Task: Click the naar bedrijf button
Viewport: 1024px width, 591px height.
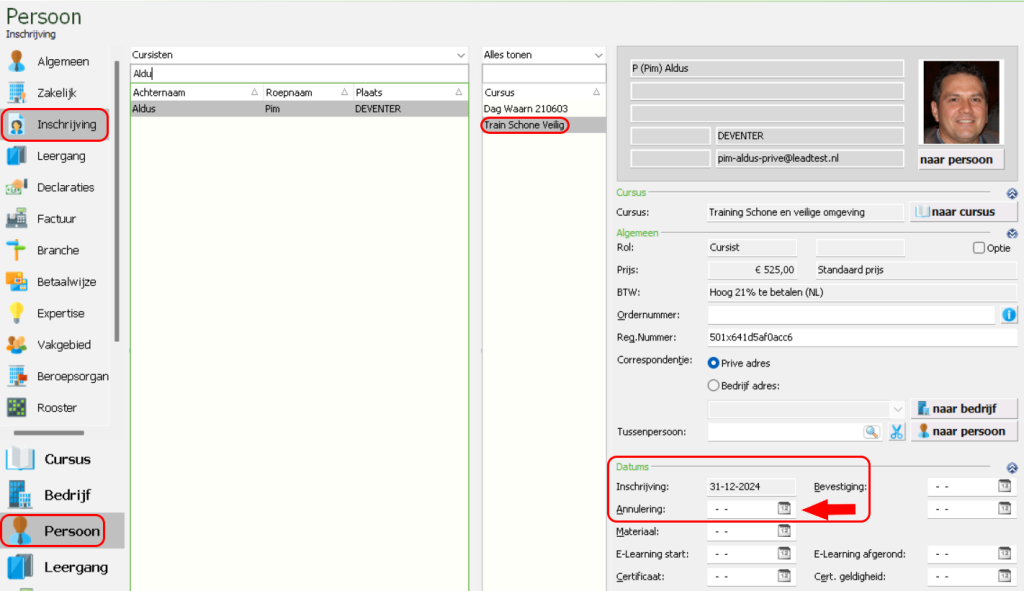Action: pyautogui.click(x=963, y=409)
